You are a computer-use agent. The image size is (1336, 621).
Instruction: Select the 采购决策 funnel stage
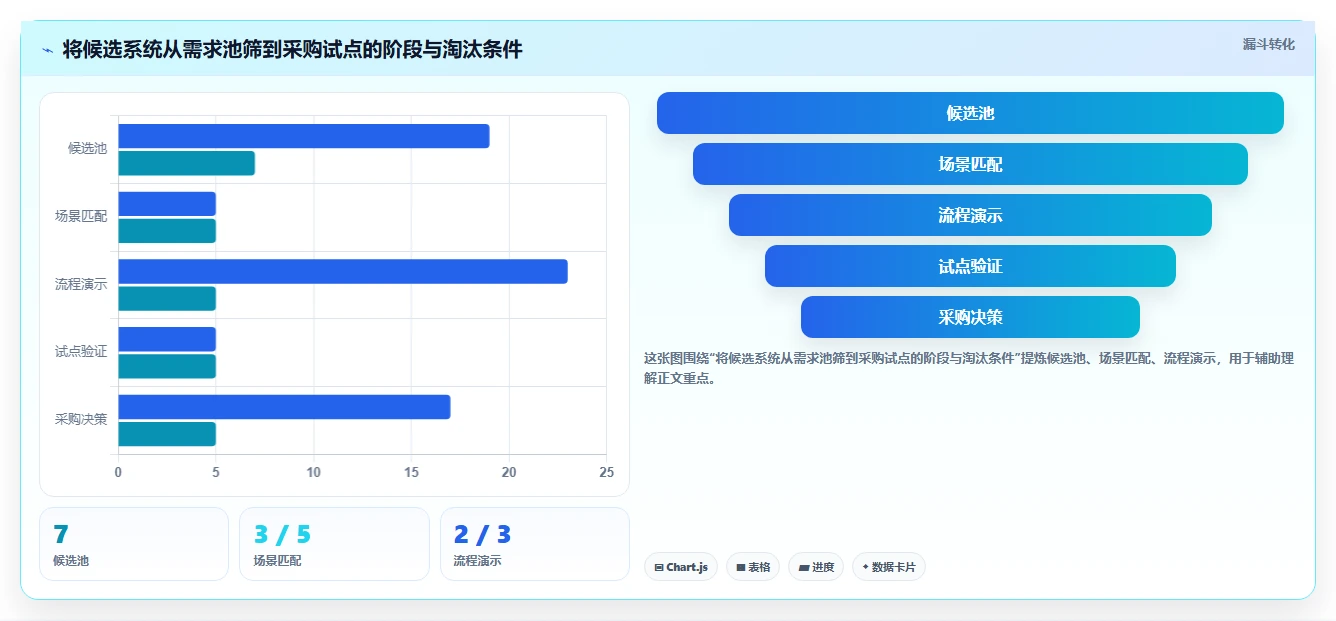(970, 317)
